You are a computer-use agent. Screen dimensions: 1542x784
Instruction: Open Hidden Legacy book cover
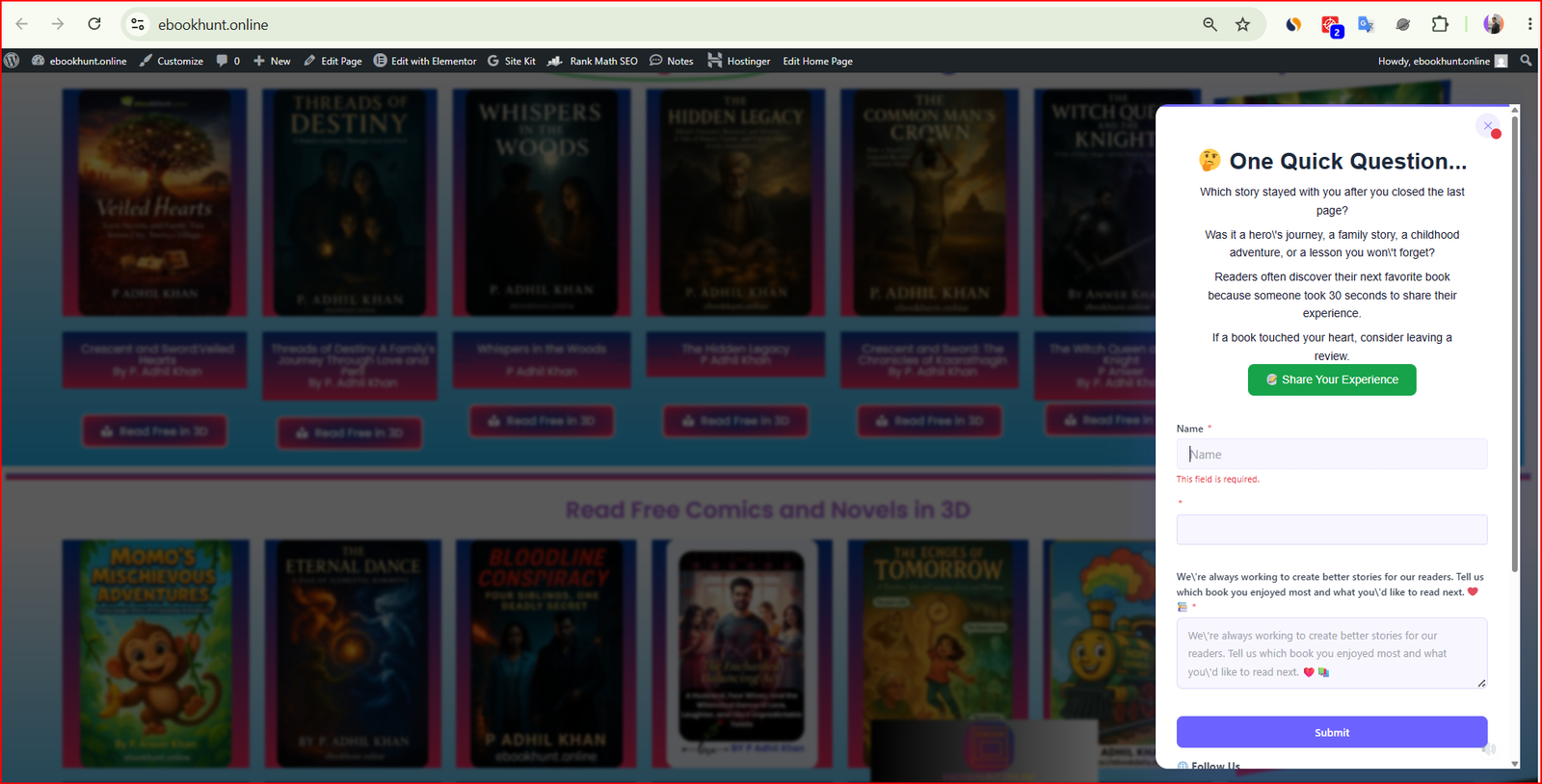[735, 202]
